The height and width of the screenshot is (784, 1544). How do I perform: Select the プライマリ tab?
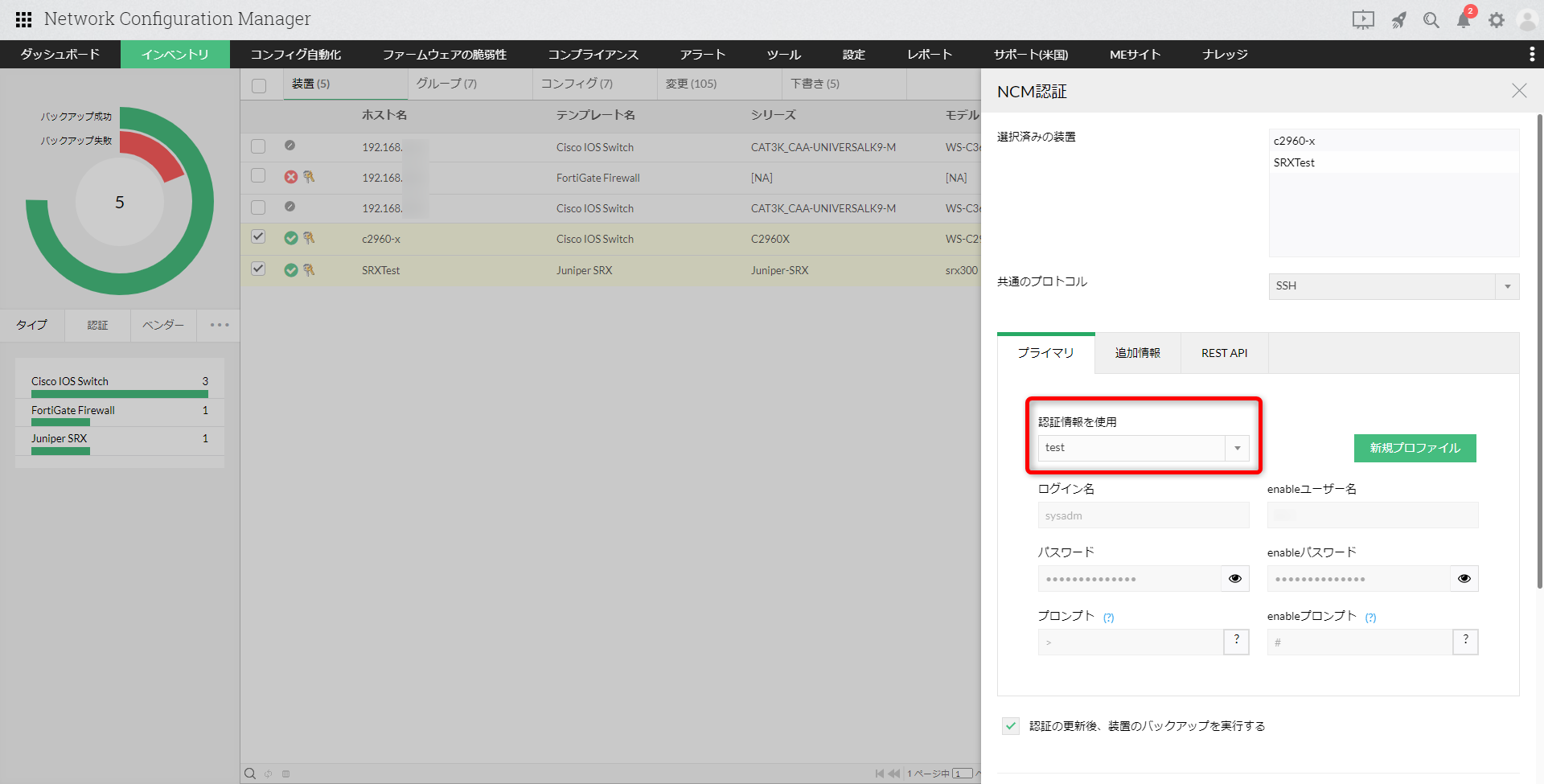[1046, 353]
